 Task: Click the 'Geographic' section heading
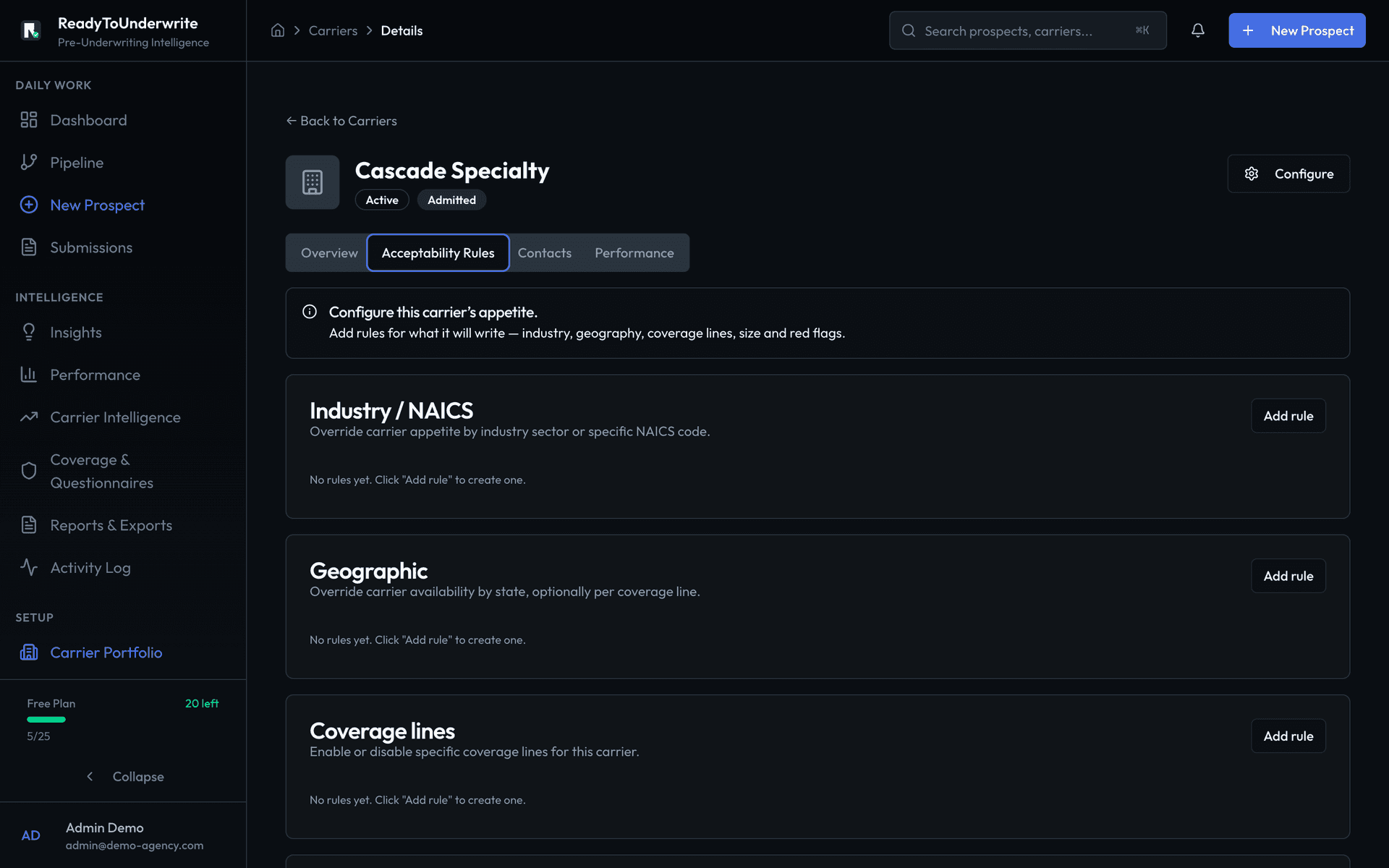tap(368, 571)
